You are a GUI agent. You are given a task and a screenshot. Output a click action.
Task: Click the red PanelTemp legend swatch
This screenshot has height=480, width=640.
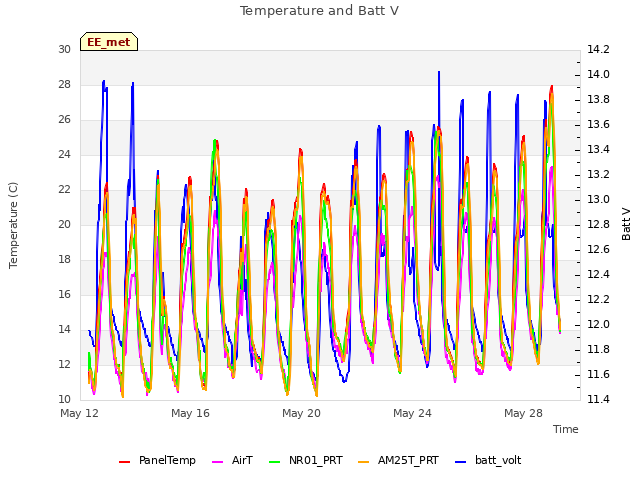(x=124, y=462)
